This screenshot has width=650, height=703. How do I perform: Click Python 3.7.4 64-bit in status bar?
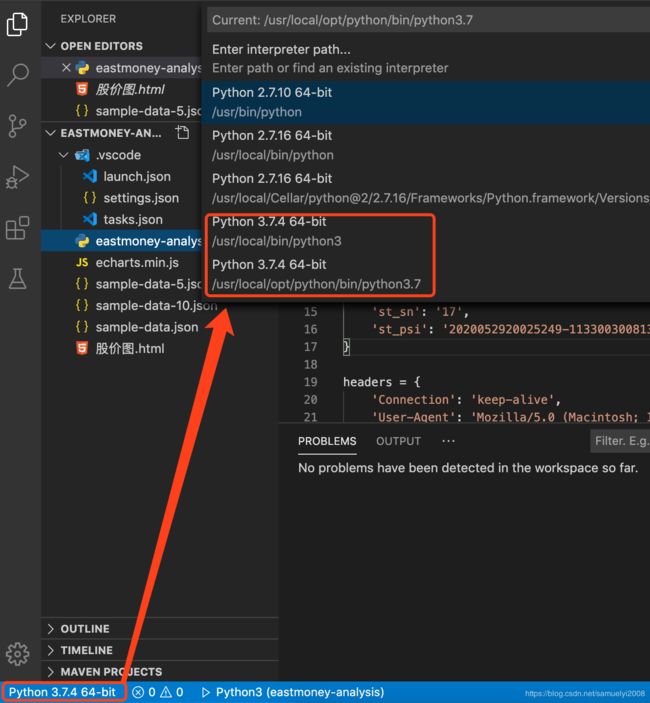tap(62, 692)
